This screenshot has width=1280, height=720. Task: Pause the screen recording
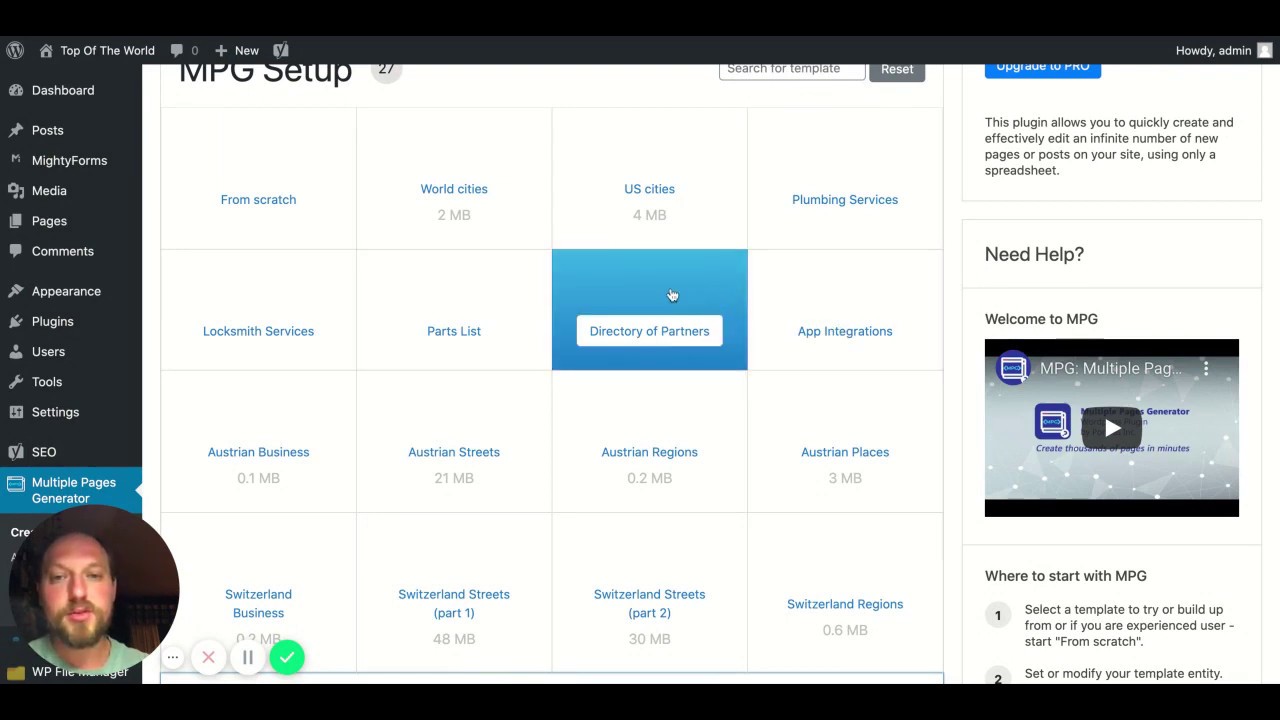247,658
